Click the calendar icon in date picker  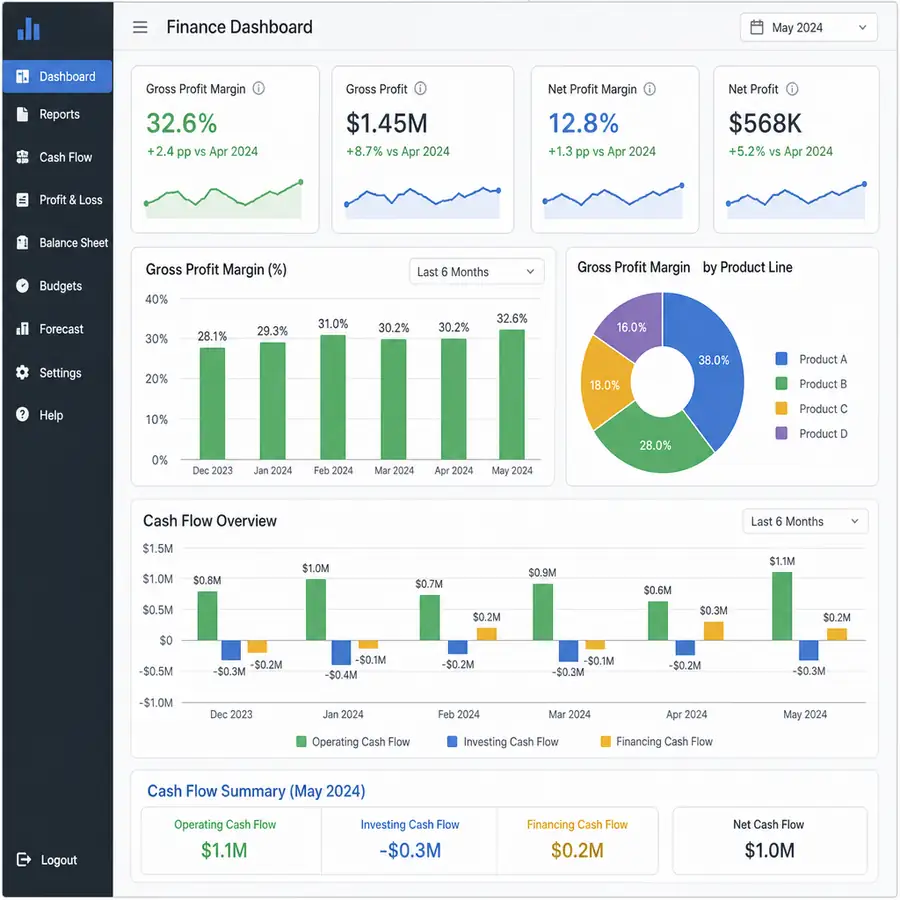(757, 27)
